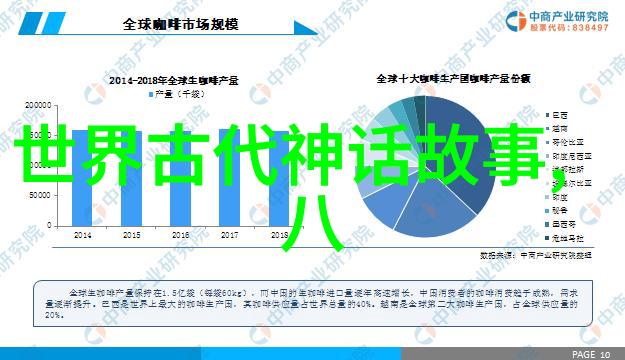Select the 2016 production bar
Viewport: 625px width, 360px height.
181,178
